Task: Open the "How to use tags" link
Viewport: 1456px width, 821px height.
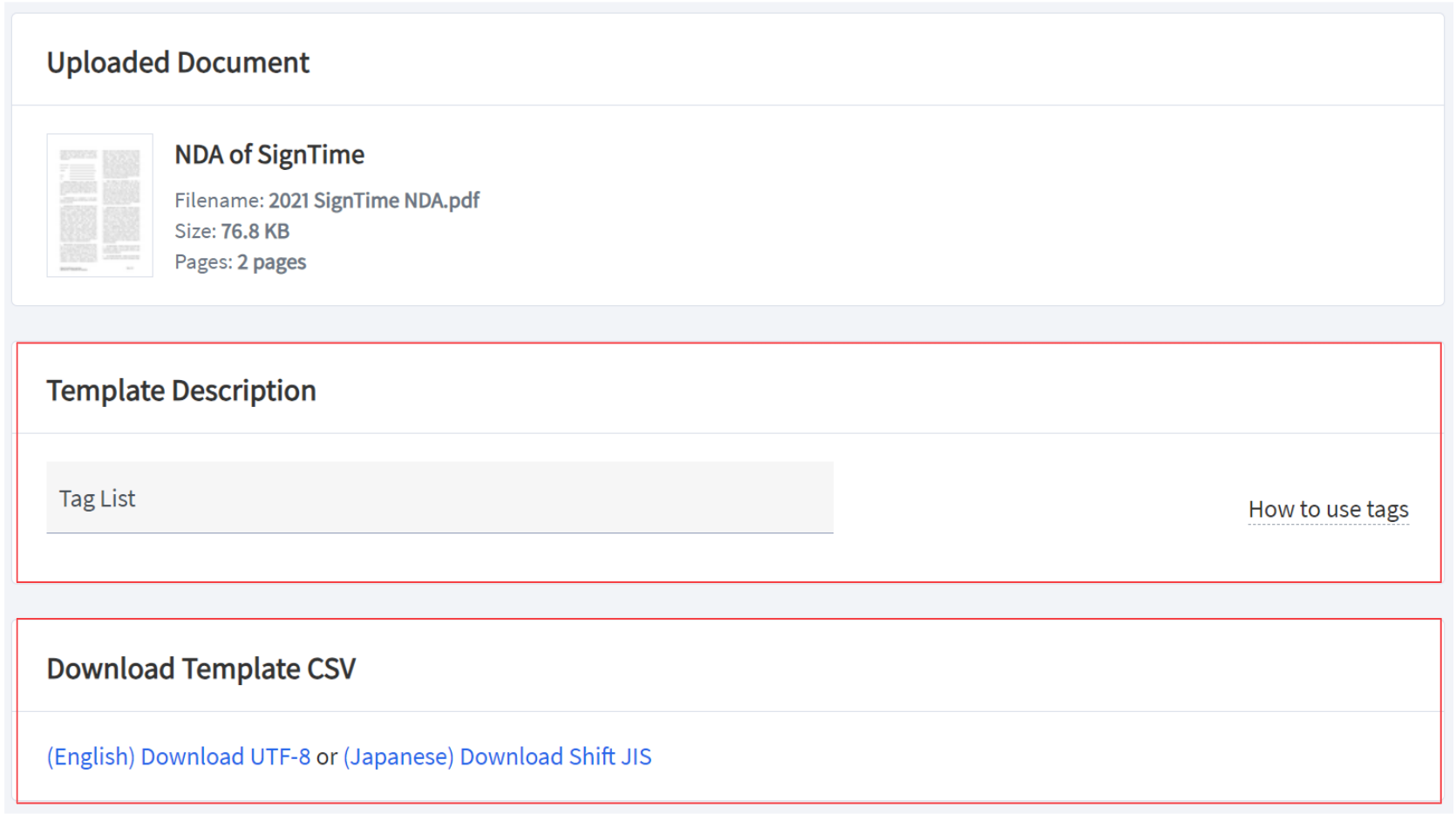Action: tap(1327, 509)
